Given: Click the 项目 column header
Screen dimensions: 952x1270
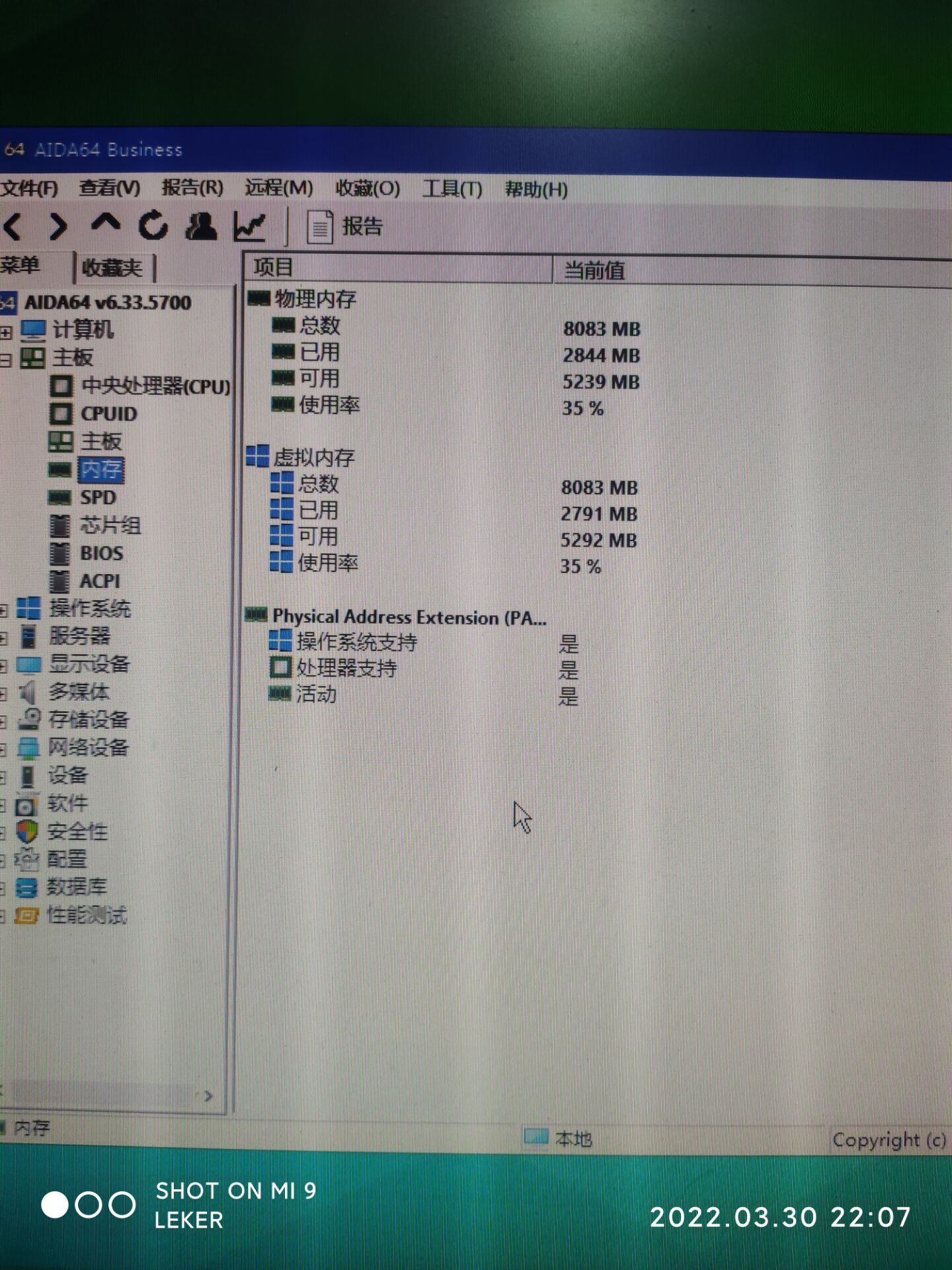Looking at the screenshot, I should pos(399,268).
